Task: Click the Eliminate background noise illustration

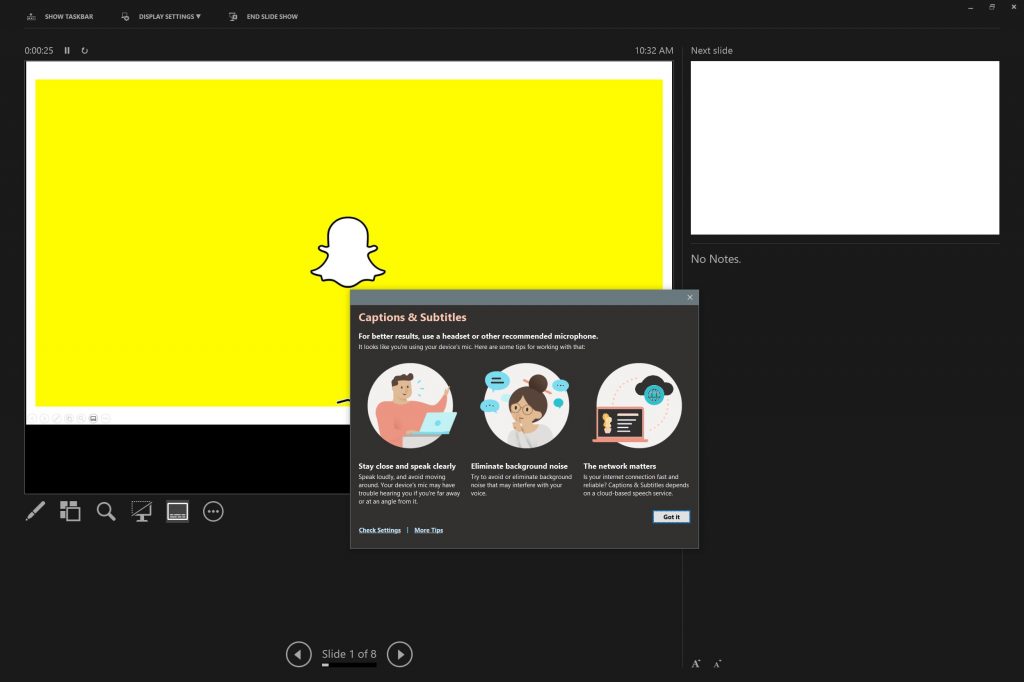Action: [x=525, y=406]
